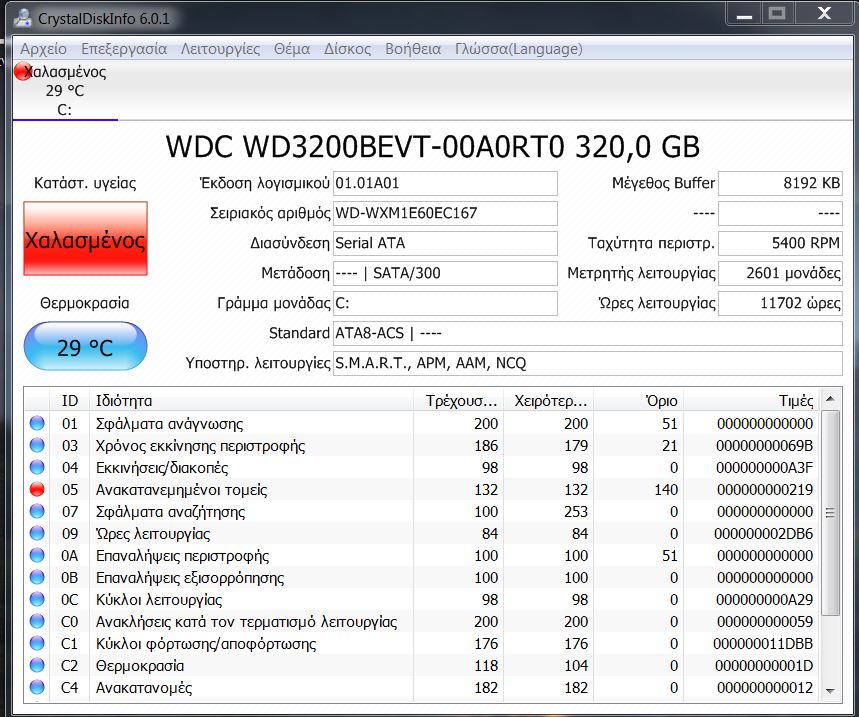Open the Αρχείο menu
Viewport: 859px width, 717px height.
click(43, 49)
